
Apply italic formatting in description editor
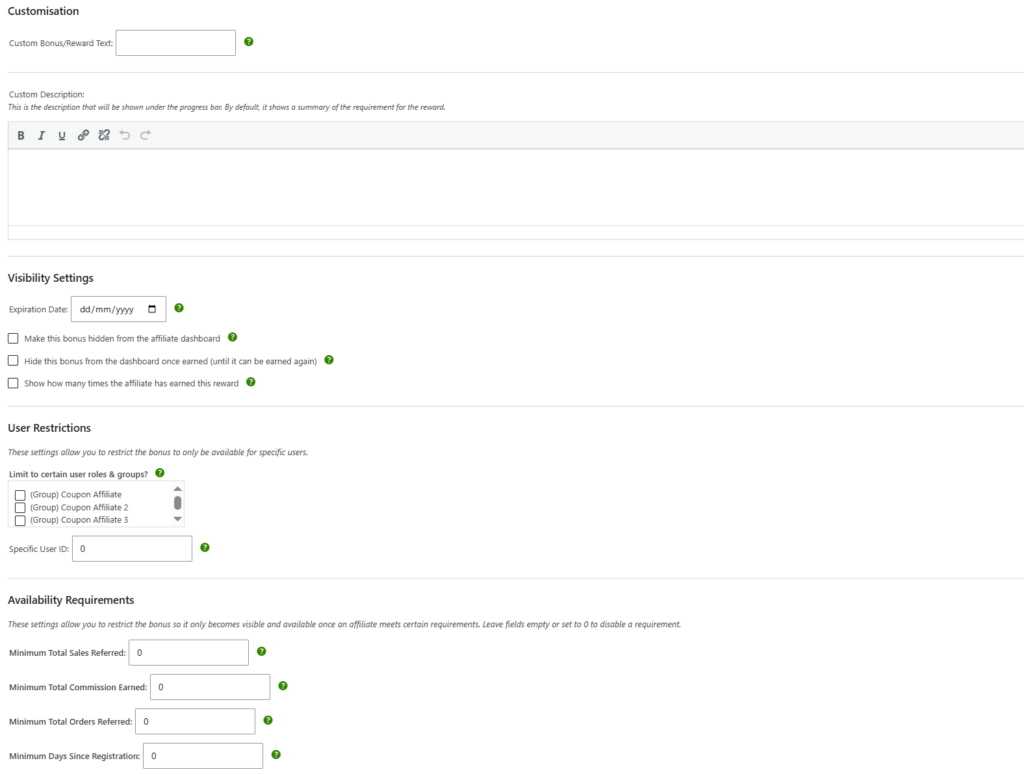tap(41, 135)
